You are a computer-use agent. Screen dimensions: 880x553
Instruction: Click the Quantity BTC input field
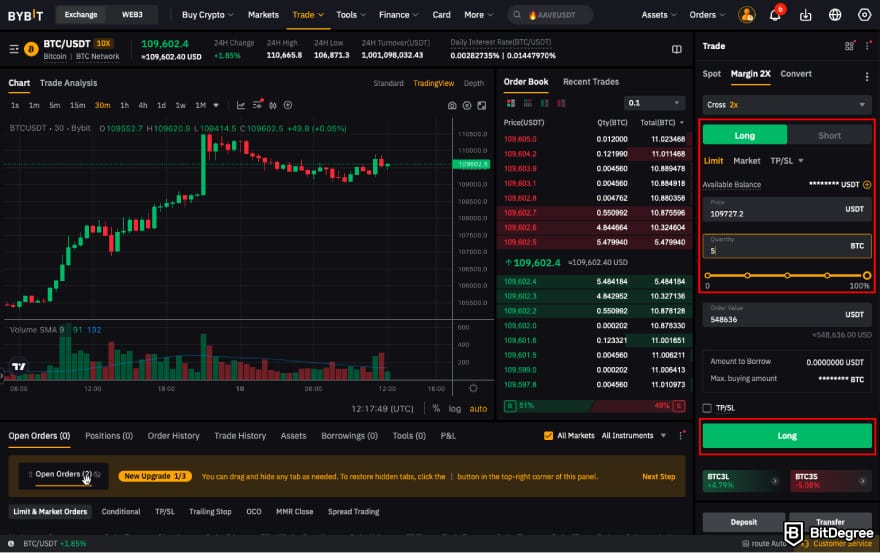(x=787, y=246)
